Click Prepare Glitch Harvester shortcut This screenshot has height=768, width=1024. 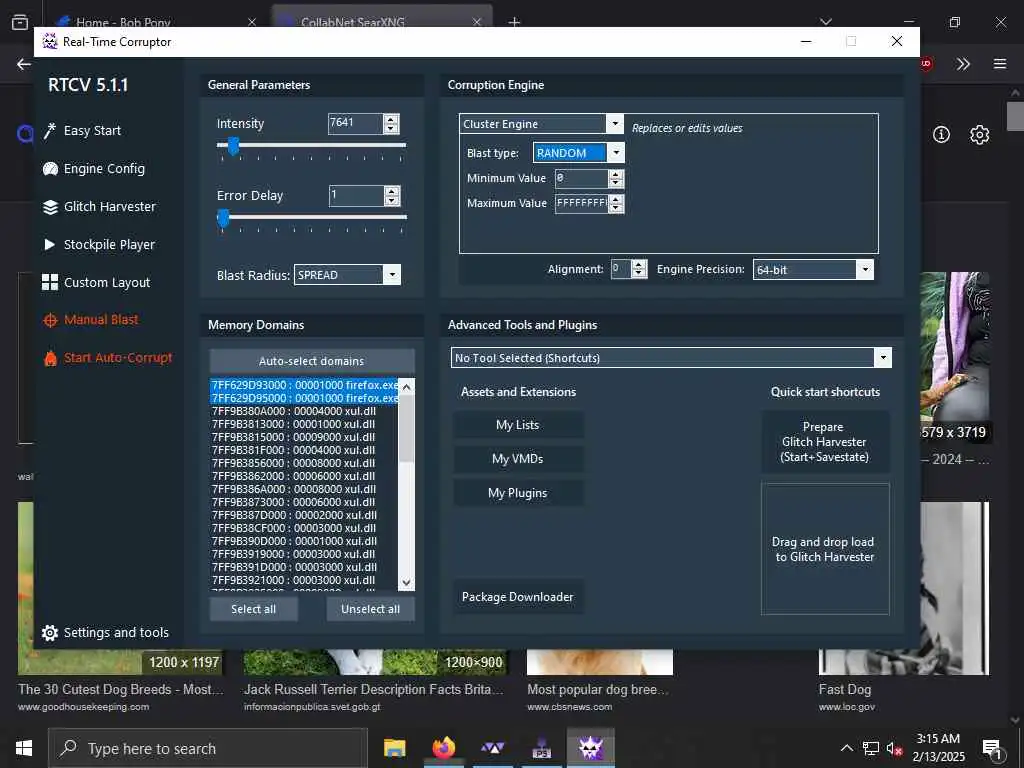825,441
